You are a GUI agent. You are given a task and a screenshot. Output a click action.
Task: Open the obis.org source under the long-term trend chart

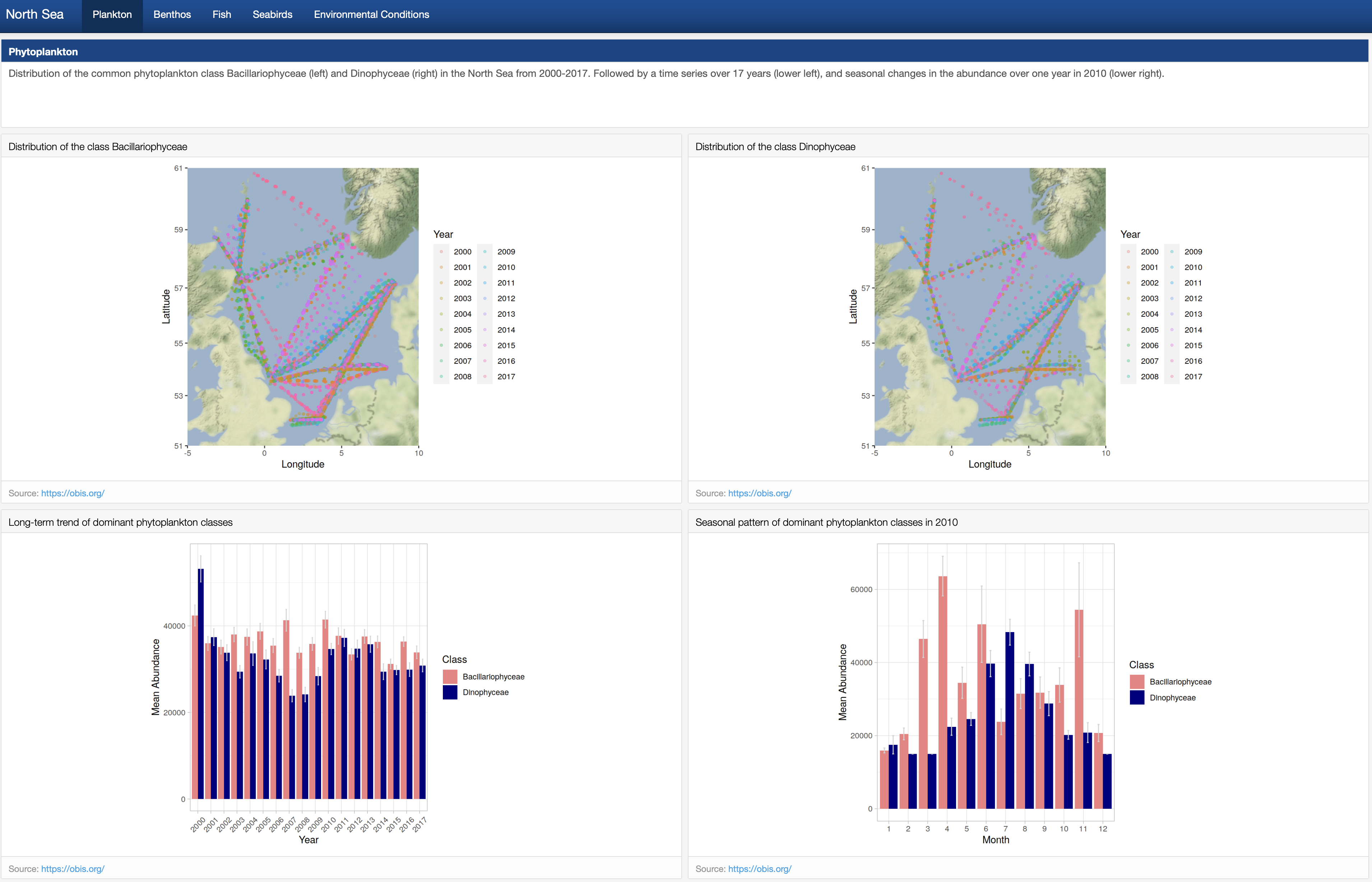coord(73,868)
